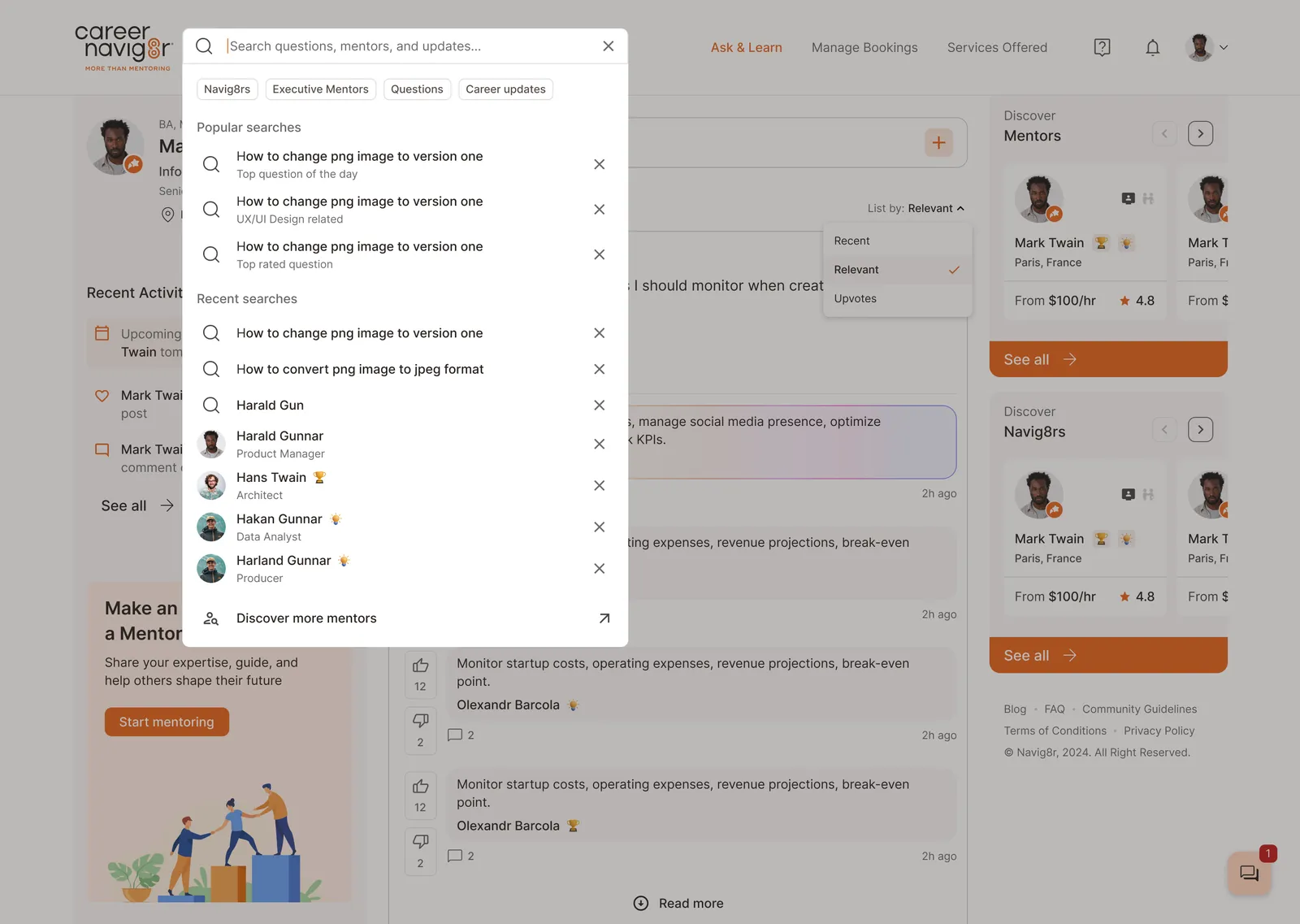The height and width of the screenshot is (924, 1300).
Task: Filter search by Questions chip
Action: 417,89
